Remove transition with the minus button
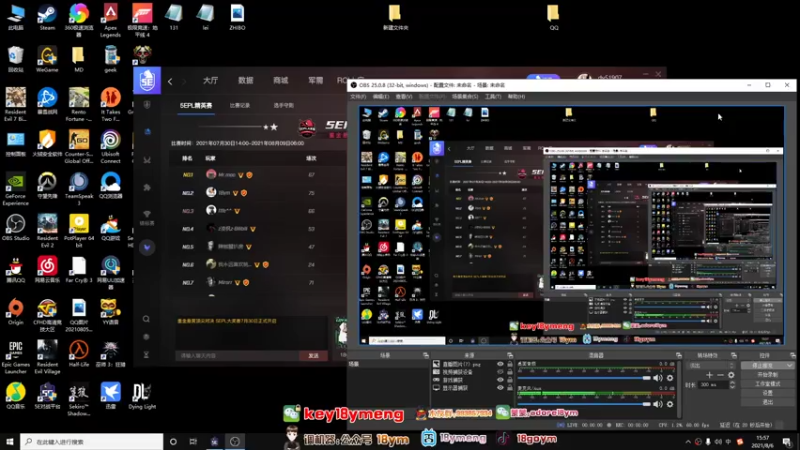This screenshot has width=800, height=450. 720,375
